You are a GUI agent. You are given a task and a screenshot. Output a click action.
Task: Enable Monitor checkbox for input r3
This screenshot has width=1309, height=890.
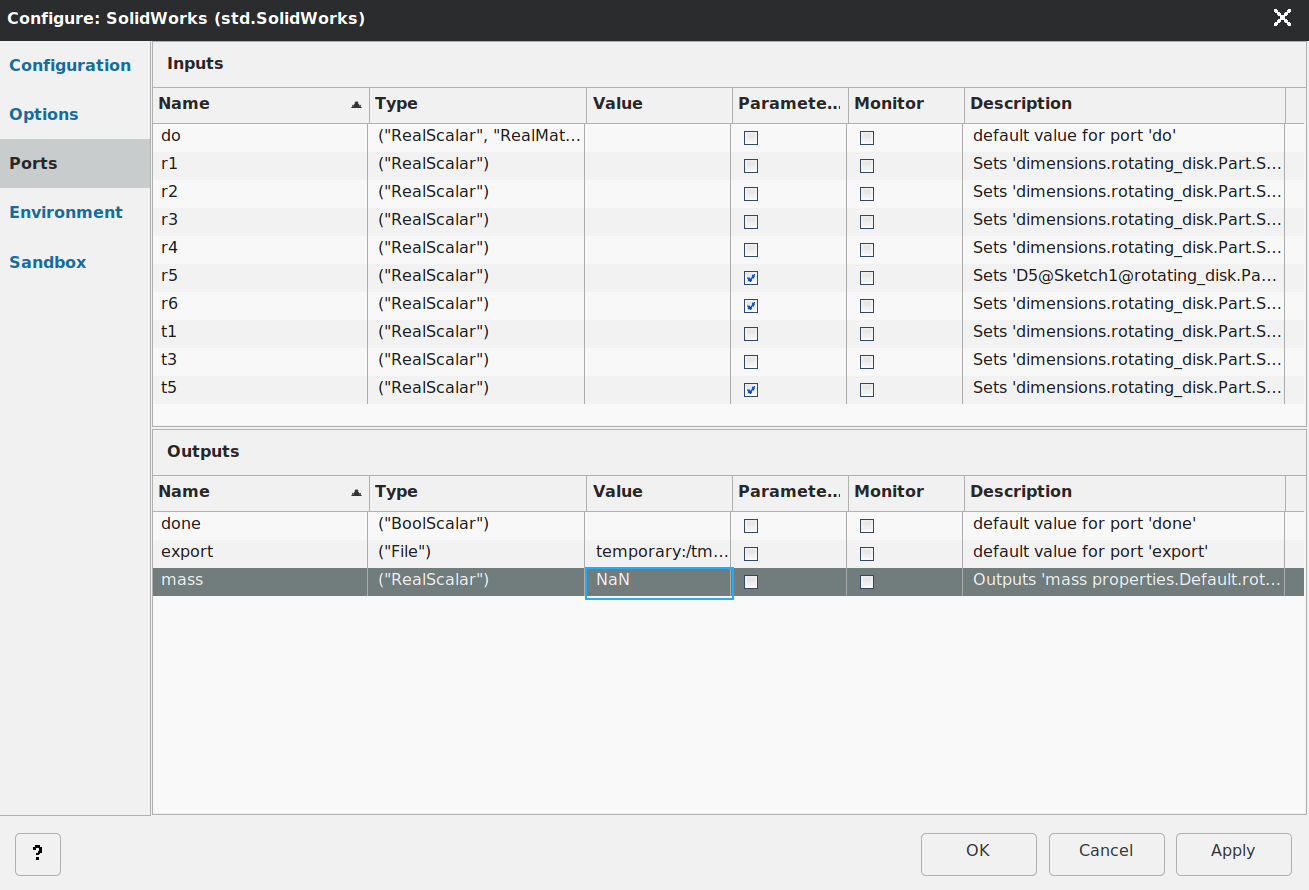pos(867,222)
